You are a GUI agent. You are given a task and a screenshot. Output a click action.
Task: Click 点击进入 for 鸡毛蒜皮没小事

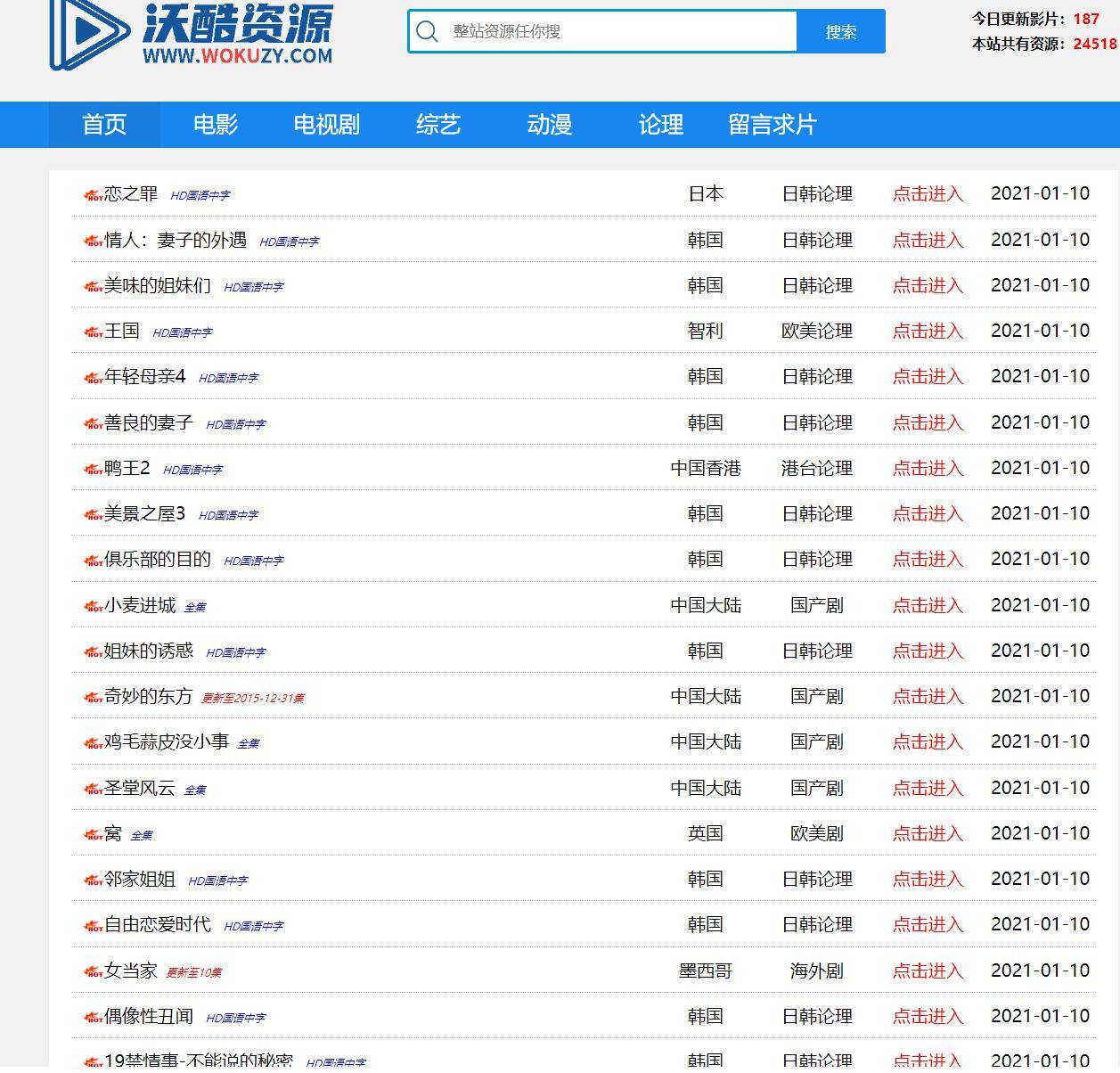[928, 742]
